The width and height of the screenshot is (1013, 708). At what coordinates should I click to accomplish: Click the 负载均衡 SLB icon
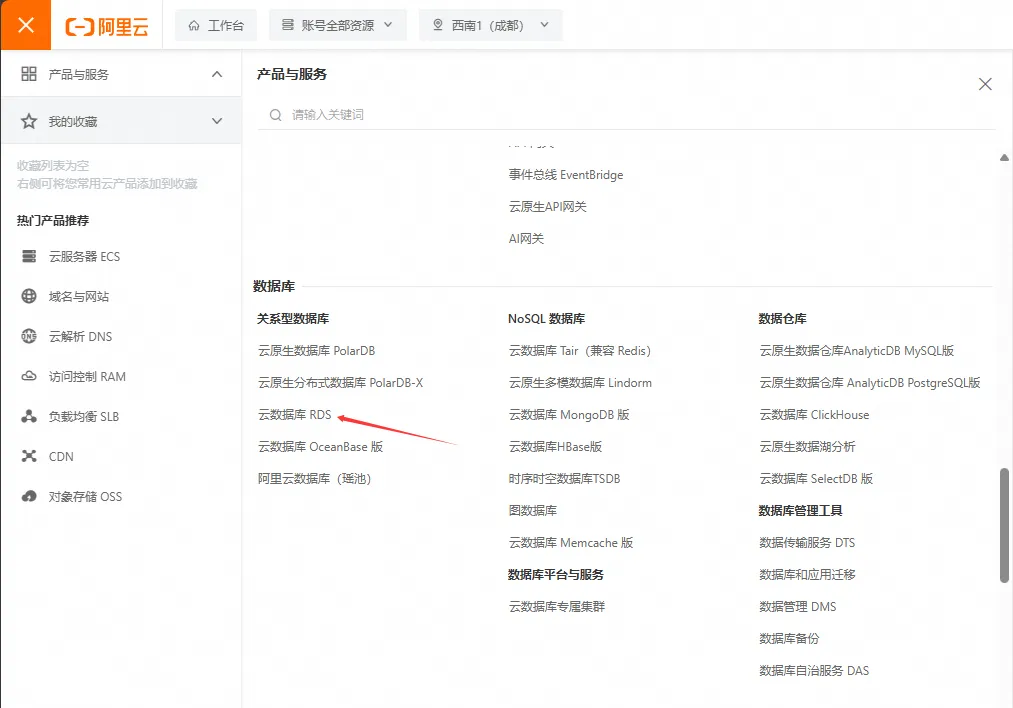(x=29, y=416)
